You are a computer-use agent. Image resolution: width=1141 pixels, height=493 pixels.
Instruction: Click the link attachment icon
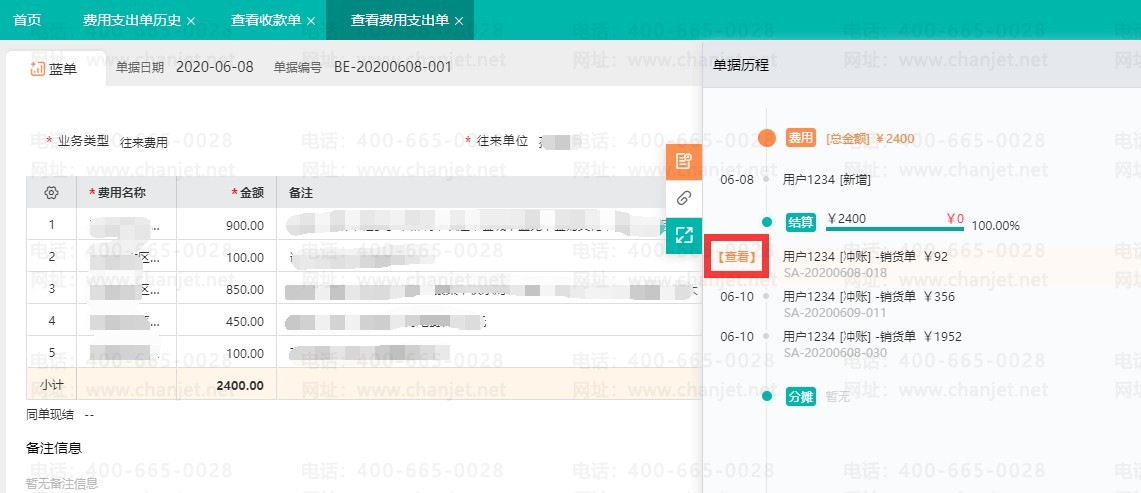coord(684,198)
